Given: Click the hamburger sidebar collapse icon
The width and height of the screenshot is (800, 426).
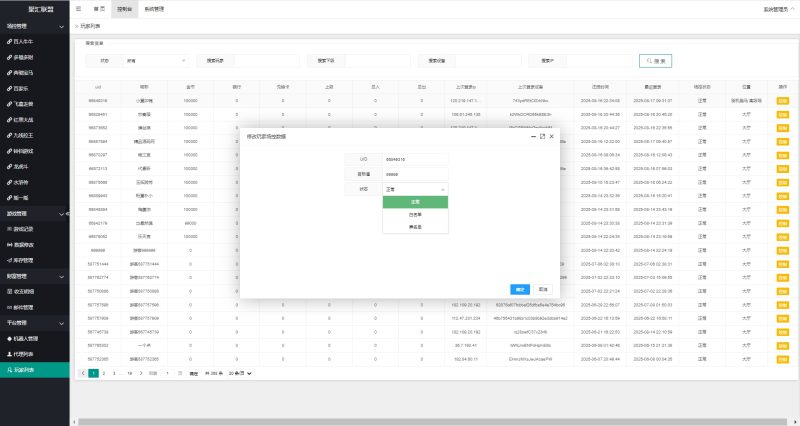Looking at the screenshot, I should tap(79, 8).
